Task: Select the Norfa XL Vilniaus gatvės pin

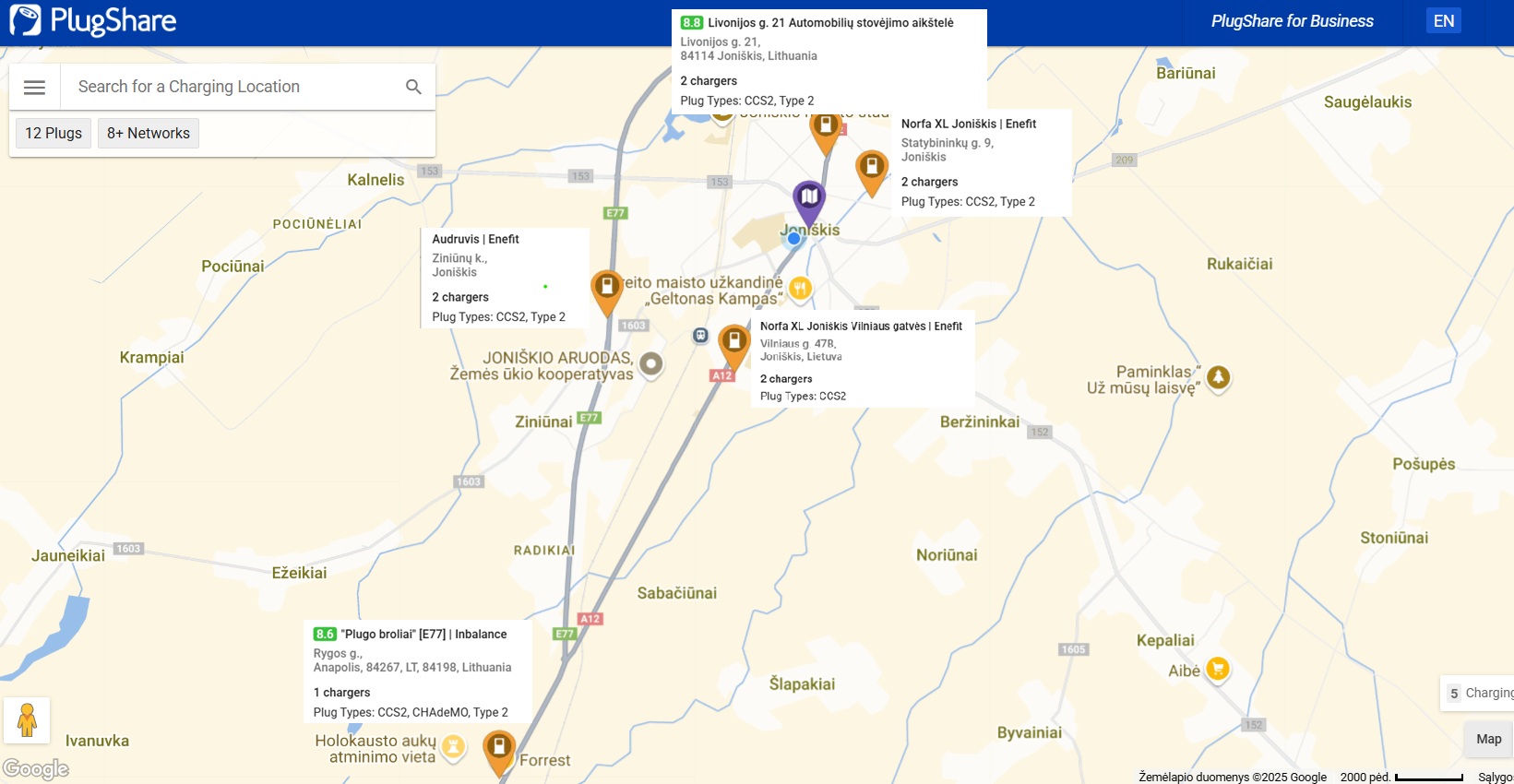Action: point(733,348)
